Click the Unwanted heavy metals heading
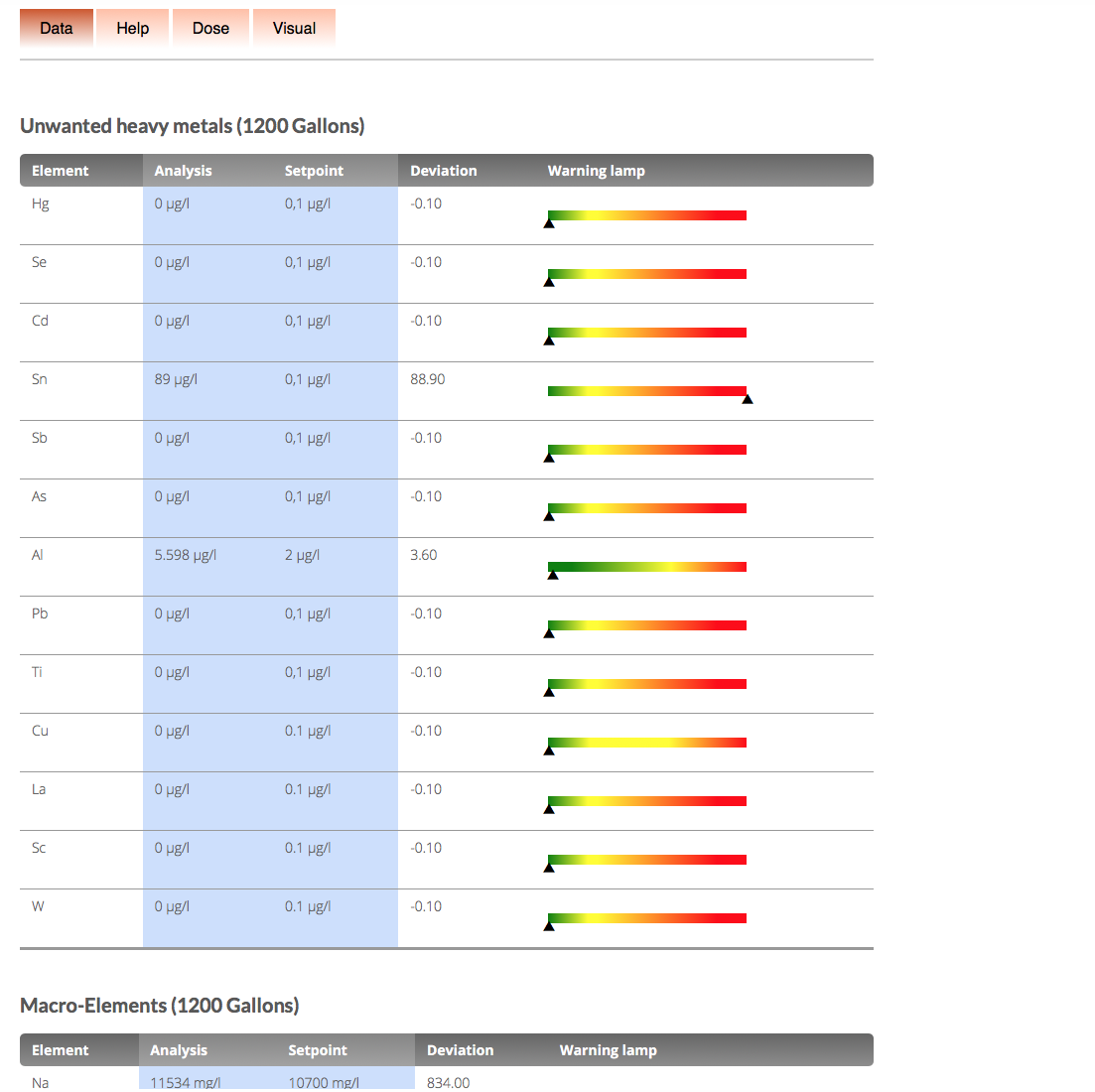 coord(192,126)
